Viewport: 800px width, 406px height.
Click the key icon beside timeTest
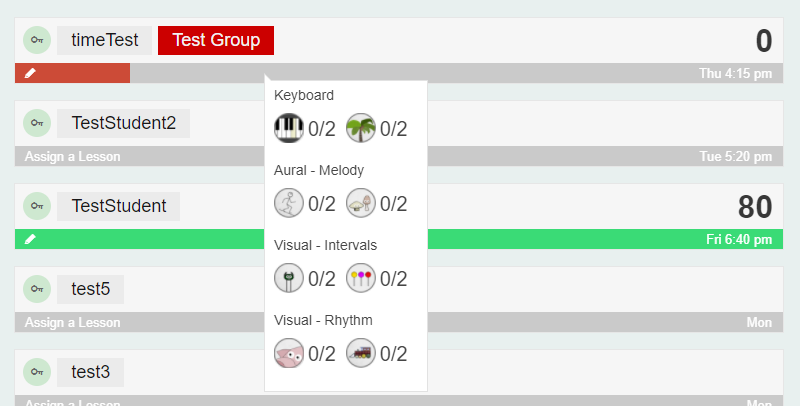(x=37, y=40)
